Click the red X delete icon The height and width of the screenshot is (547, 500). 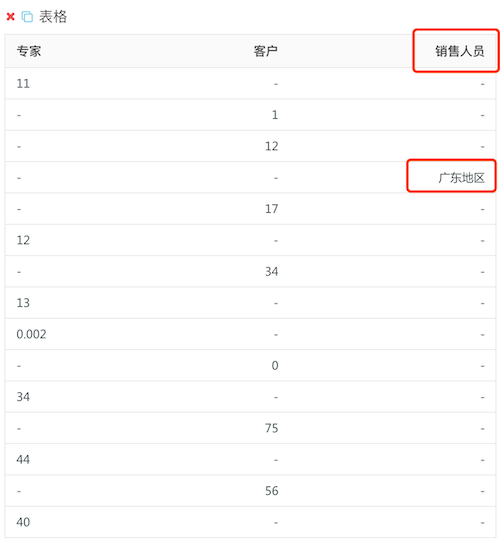point(10,16)
